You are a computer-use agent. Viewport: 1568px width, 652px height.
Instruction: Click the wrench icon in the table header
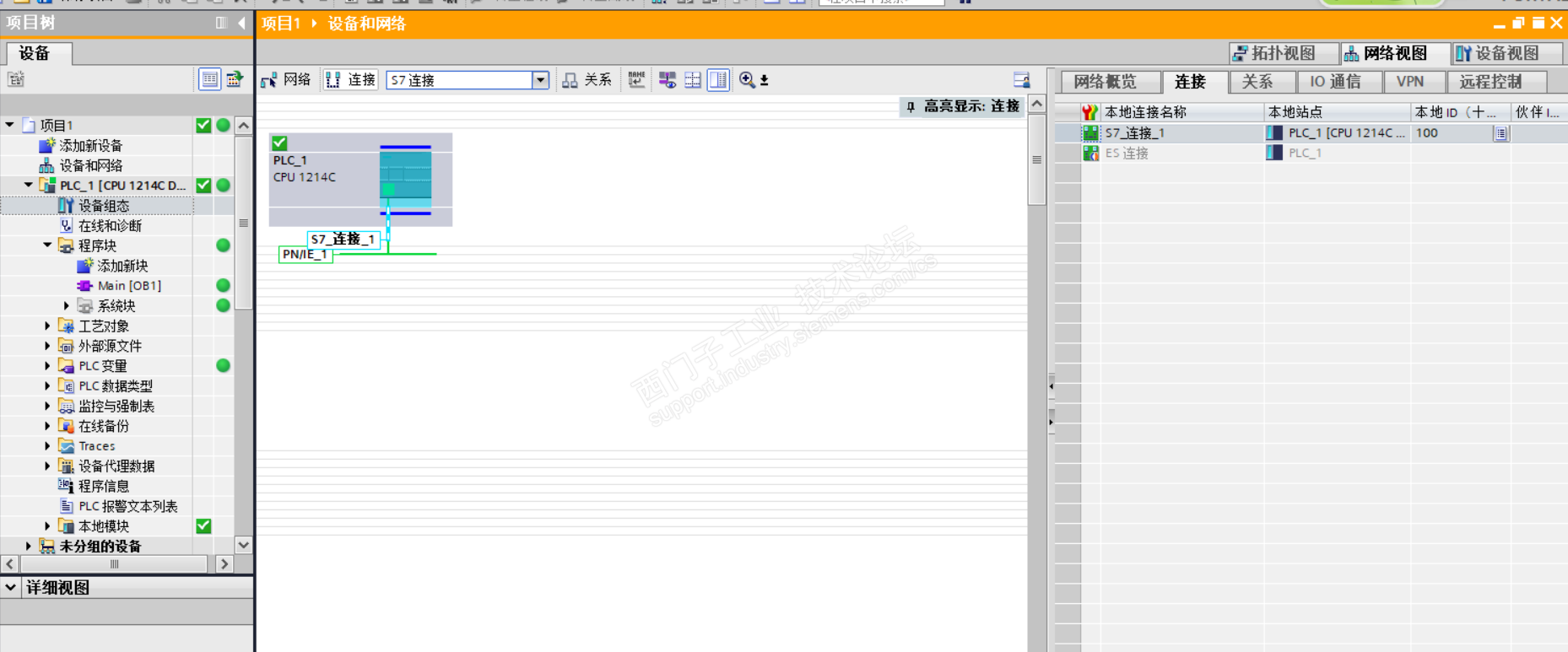tap(1089, 112)
